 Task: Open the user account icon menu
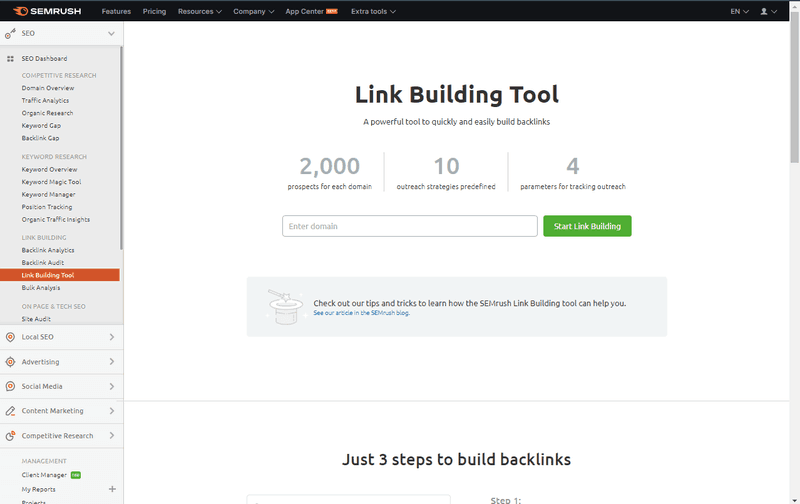click(768, 11)
